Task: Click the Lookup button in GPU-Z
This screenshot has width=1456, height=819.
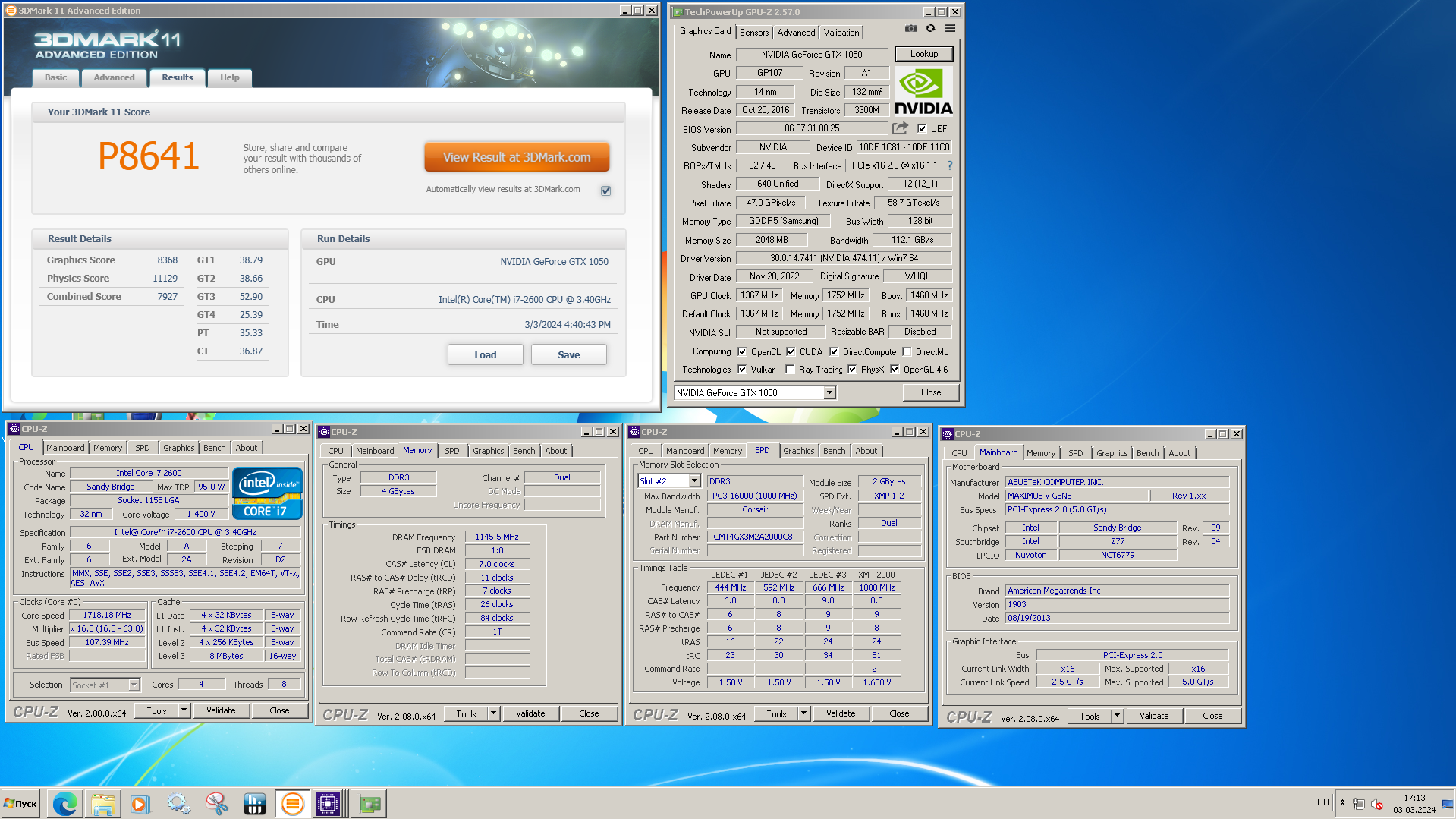Action: 923,54
